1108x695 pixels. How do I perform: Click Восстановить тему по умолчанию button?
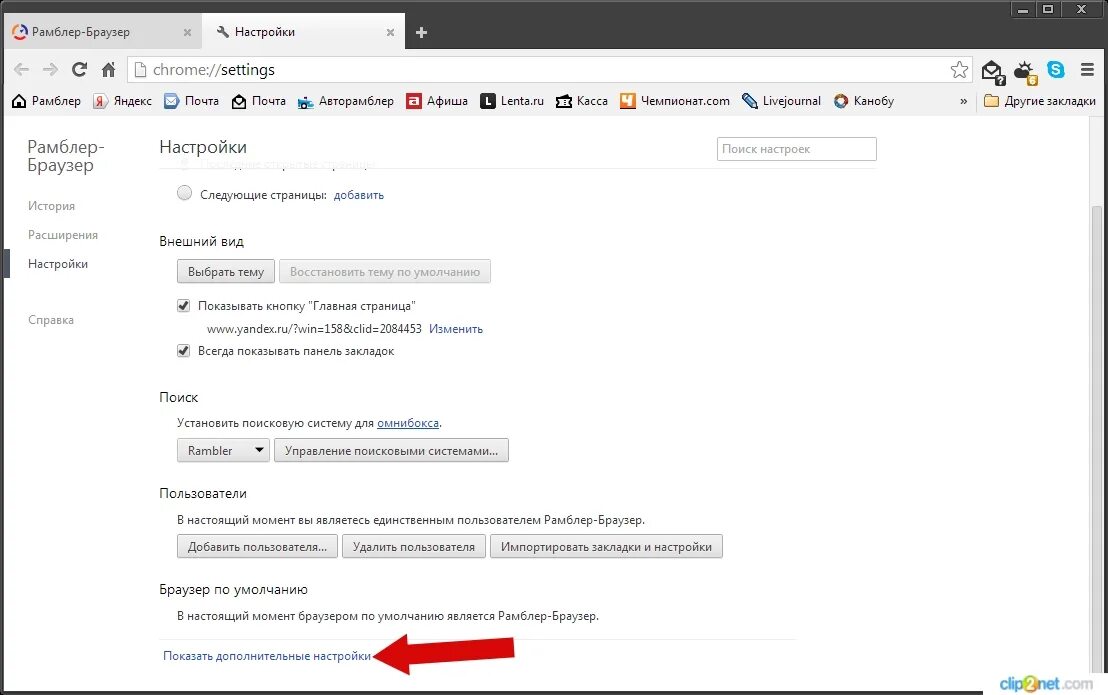click(385, 272)
